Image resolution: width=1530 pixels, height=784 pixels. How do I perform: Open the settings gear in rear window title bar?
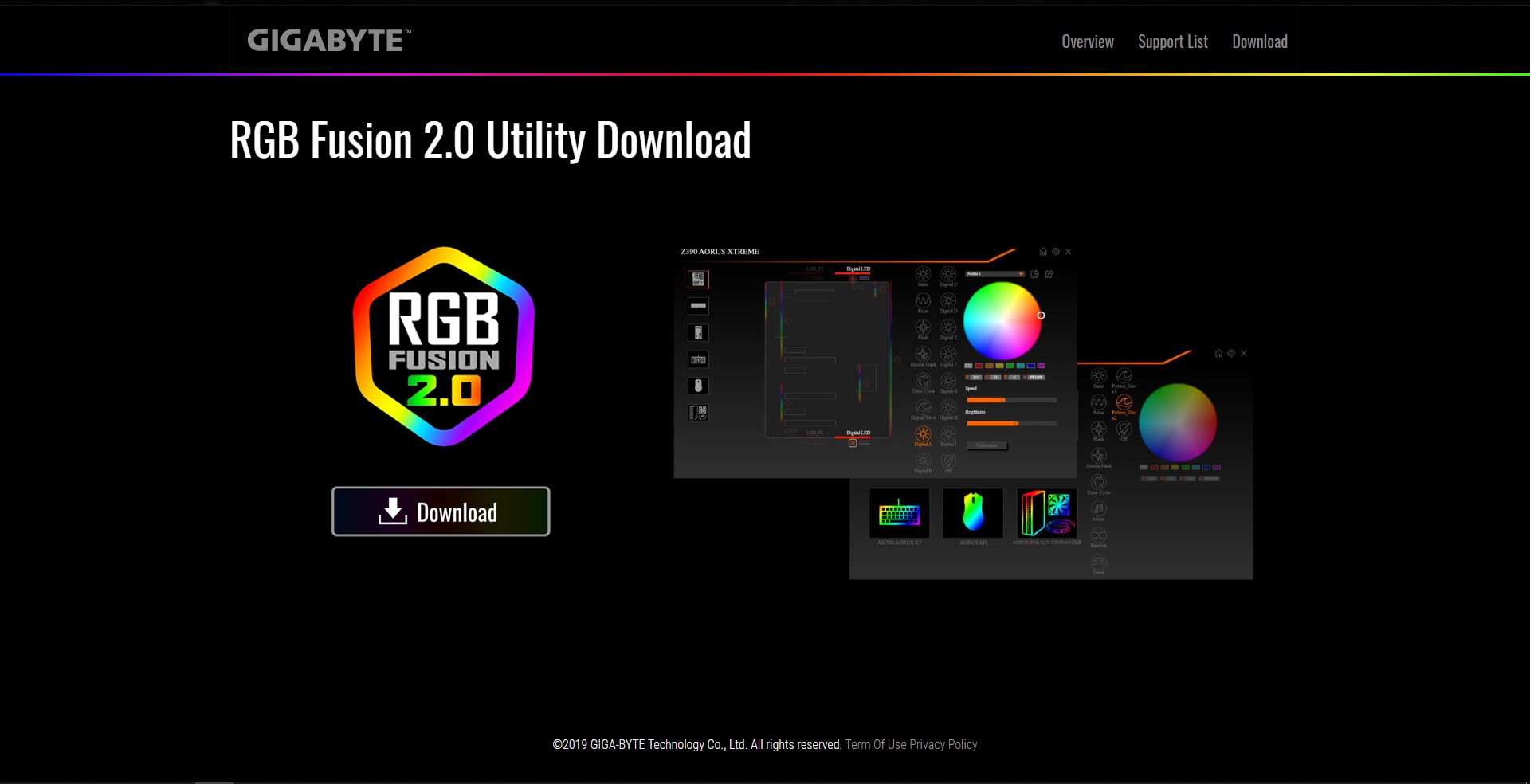[1231, 354]
